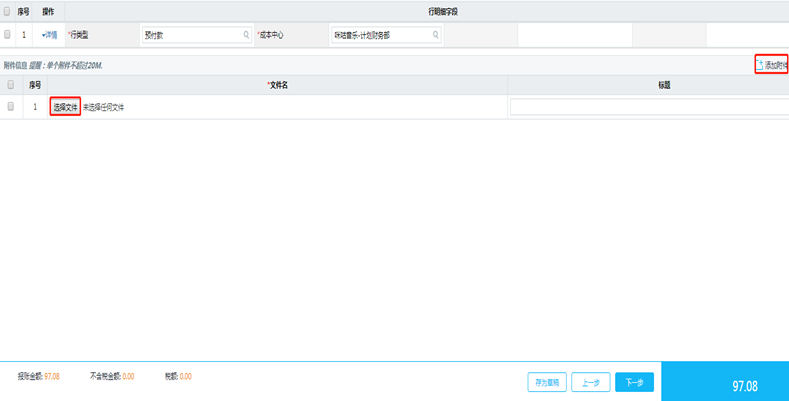The height and width of the screenshot is (401, 789).
Task: Click the 单个附件不超过20M reminder text
Action: [x=65, y=65]
